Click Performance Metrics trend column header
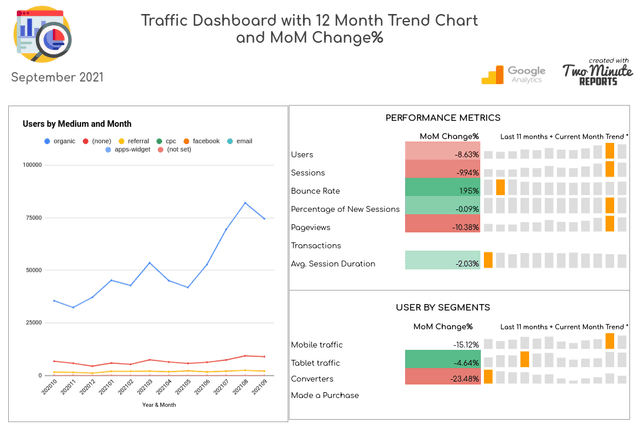The image size is (640, 432). tap(564, 137)
